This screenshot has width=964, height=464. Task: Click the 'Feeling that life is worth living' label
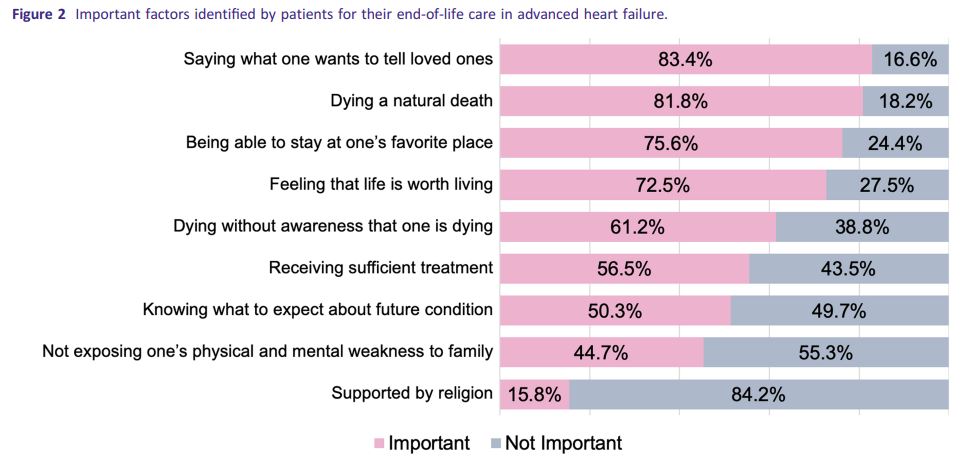[381, 185]
